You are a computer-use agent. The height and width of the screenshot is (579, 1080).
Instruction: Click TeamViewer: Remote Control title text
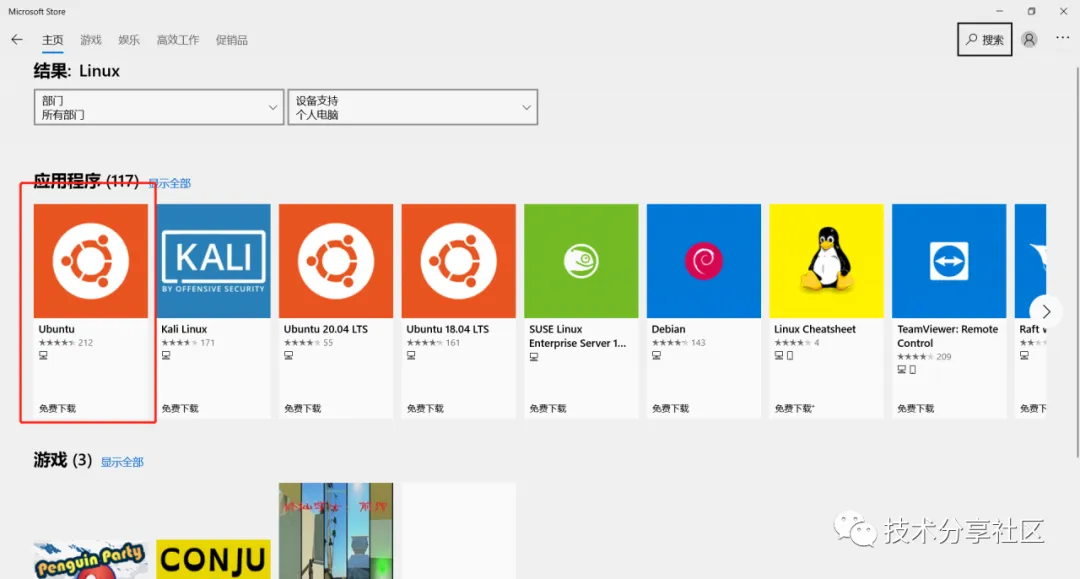pyautogui.click(x=947, y=336)
